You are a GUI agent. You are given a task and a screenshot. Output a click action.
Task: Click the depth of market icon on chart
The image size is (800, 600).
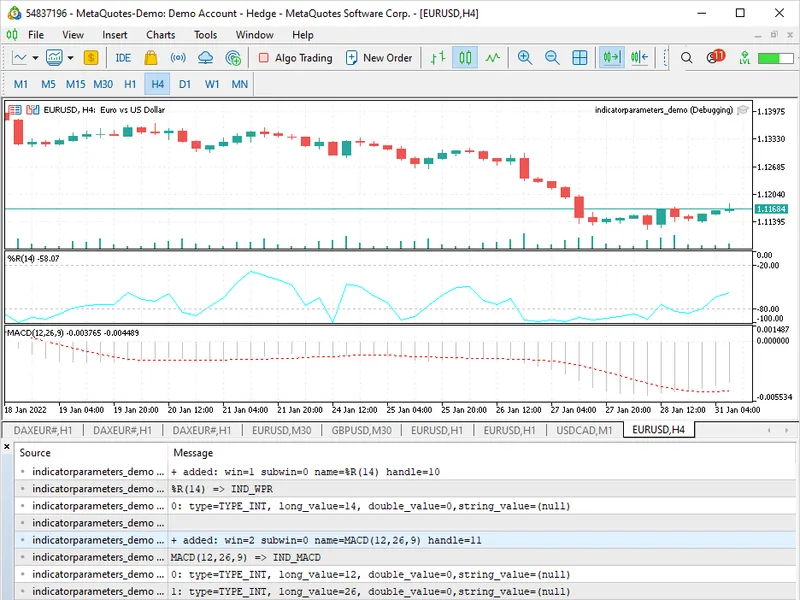(x=33, y=110)
